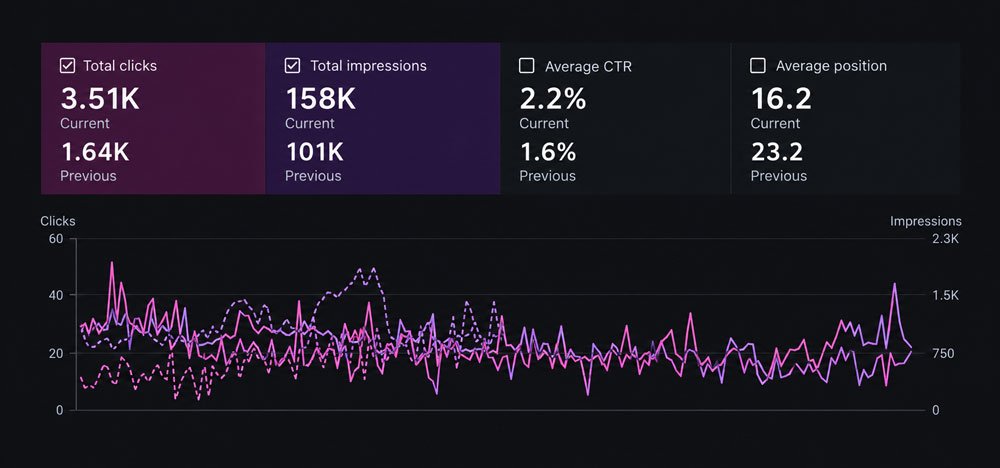Click the Impressions axis label
This screenshot has width=1000, height=468.
(x=925, y=221)
